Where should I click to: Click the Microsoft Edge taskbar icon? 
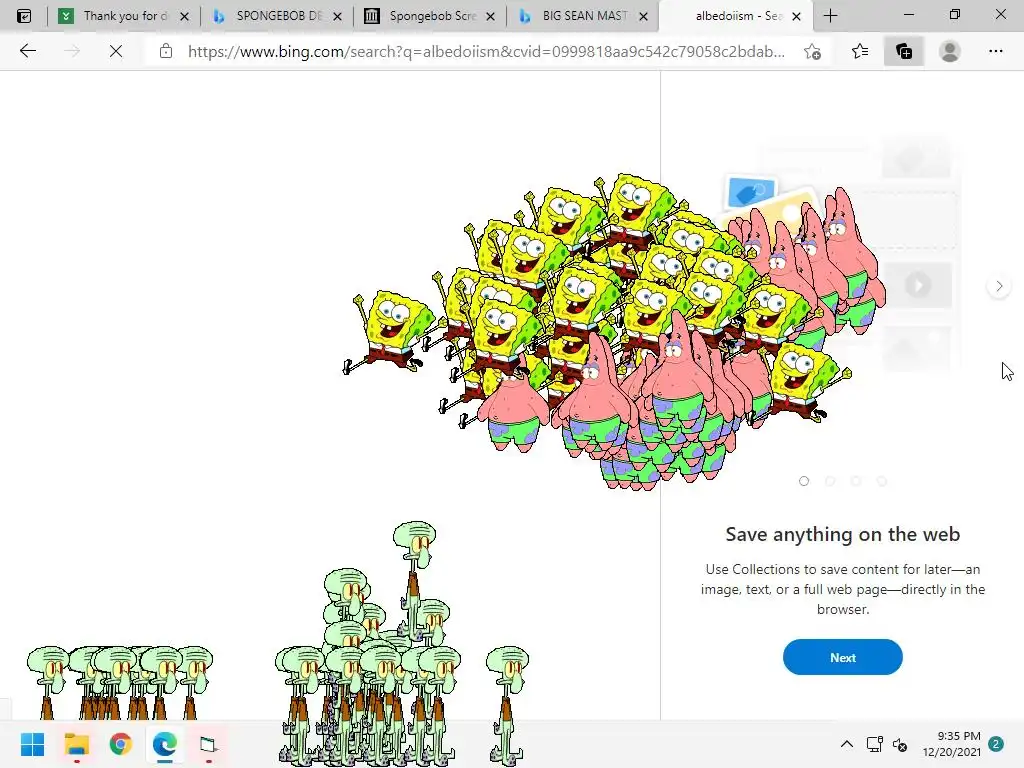(x=165, y=744)
